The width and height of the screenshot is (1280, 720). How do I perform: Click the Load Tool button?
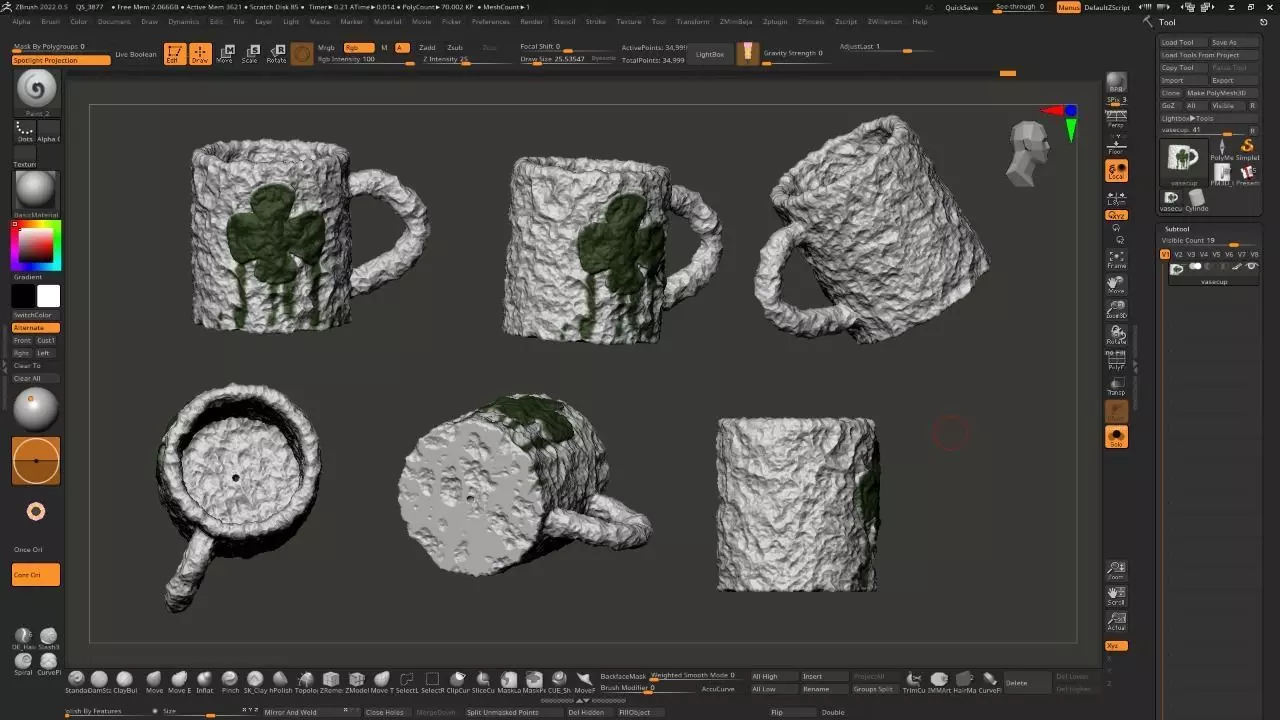tap(1183, 43)
